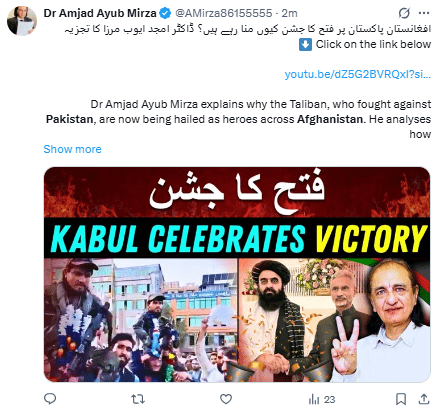The height and width of the screenshot is (414, 439).
Task: Click the down arrow emoji in the post
Action: tap(305, 44)
